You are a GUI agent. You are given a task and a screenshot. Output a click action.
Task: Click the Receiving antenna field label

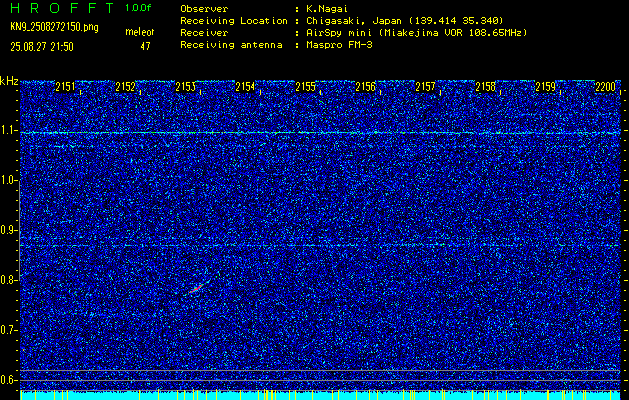click(231, 45)
